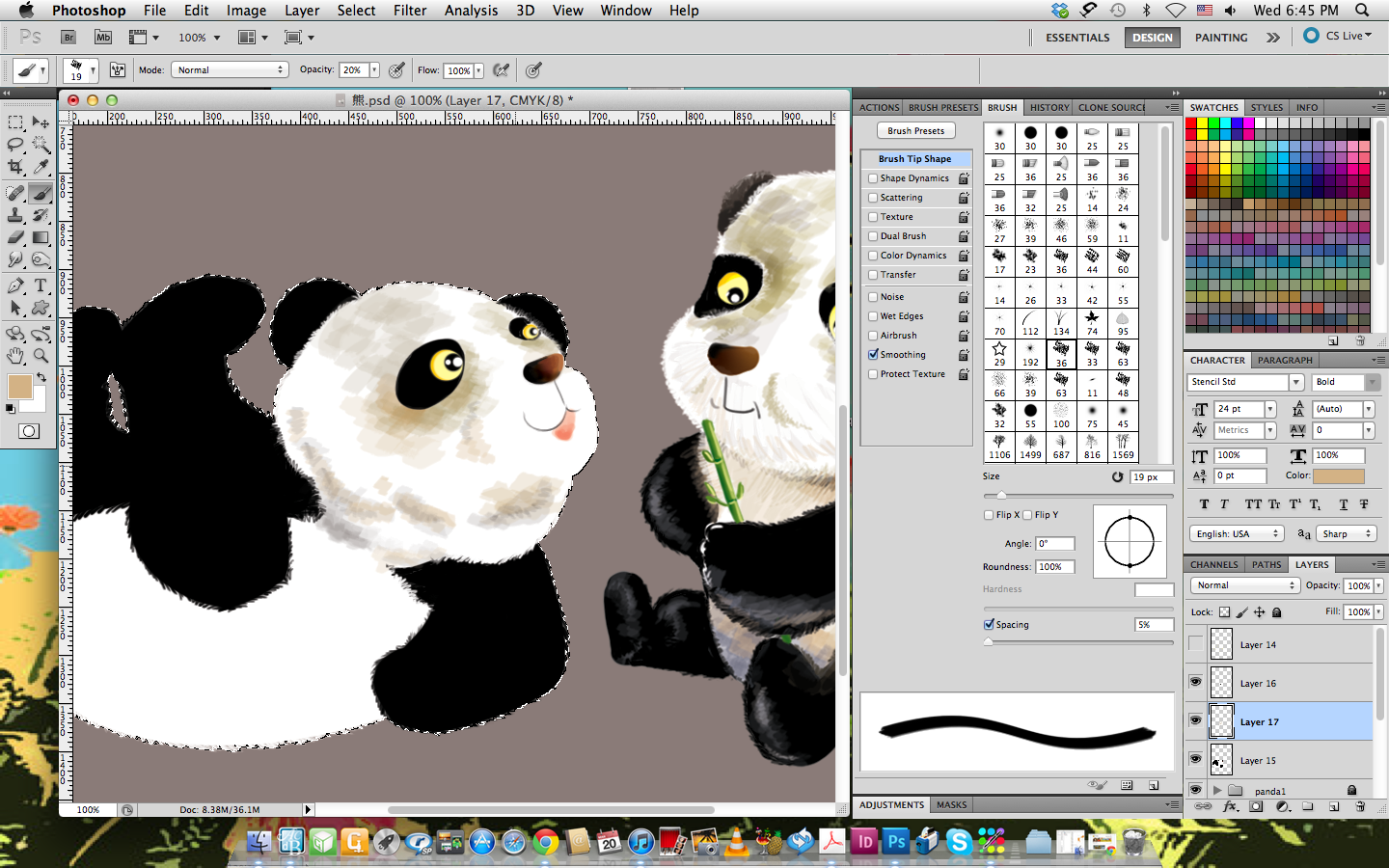Switch to the Brush Presets tab
Viewport: 1389px width, 868px height.
[943, 108]
